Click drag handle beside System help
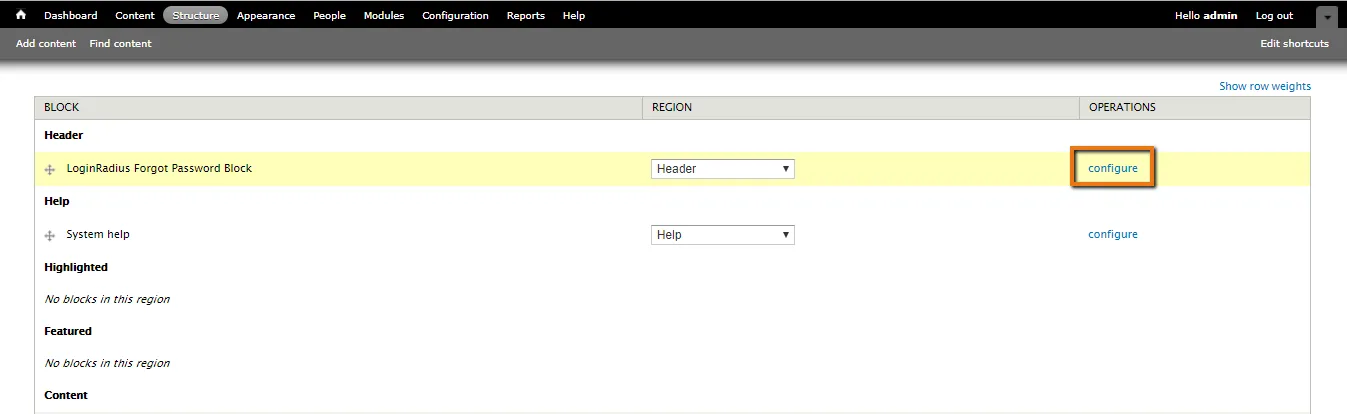Viewport: 1347px width, 414px height. pyautogui.click(x=50, y=236)
